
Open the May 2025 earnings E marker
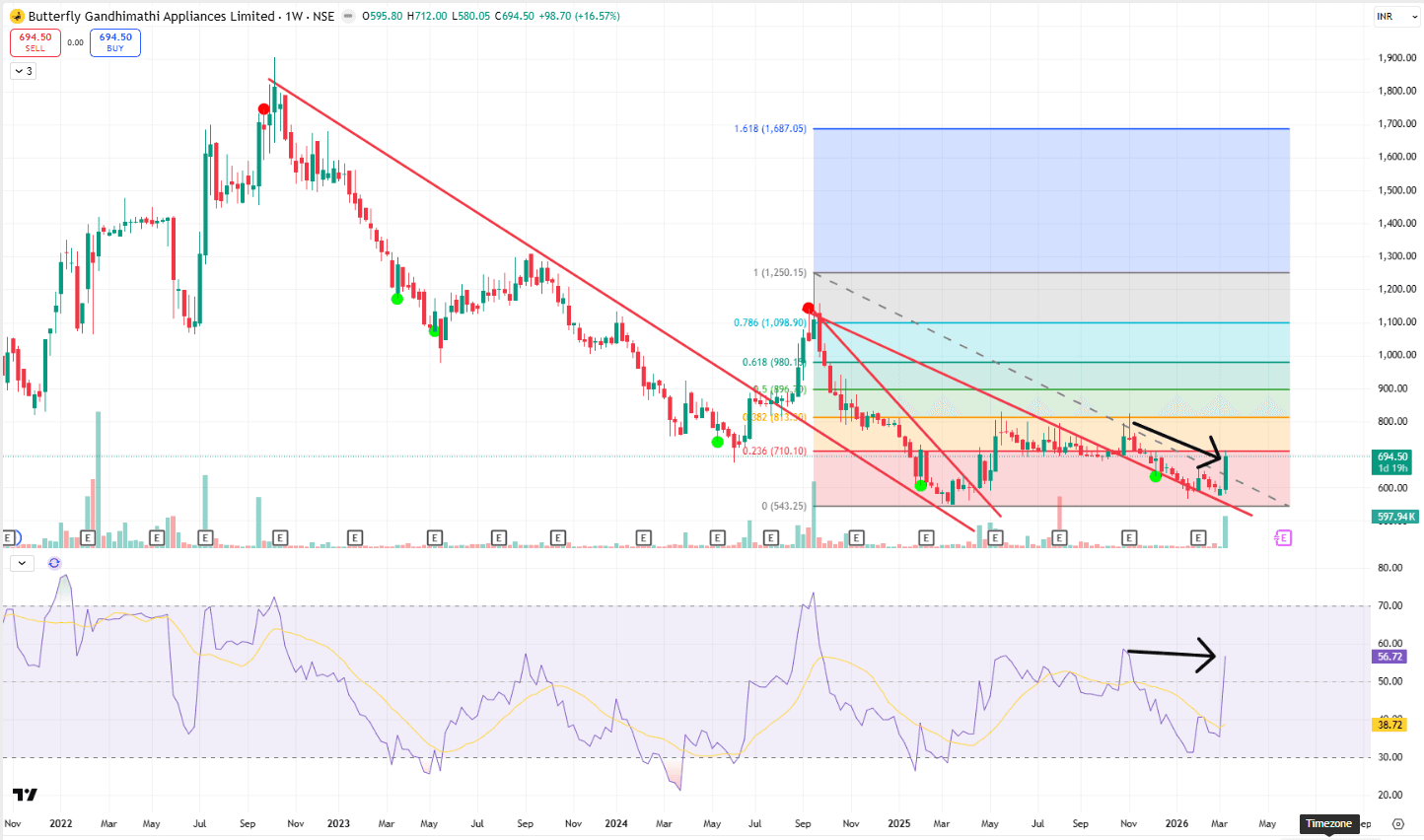point(995,537)
